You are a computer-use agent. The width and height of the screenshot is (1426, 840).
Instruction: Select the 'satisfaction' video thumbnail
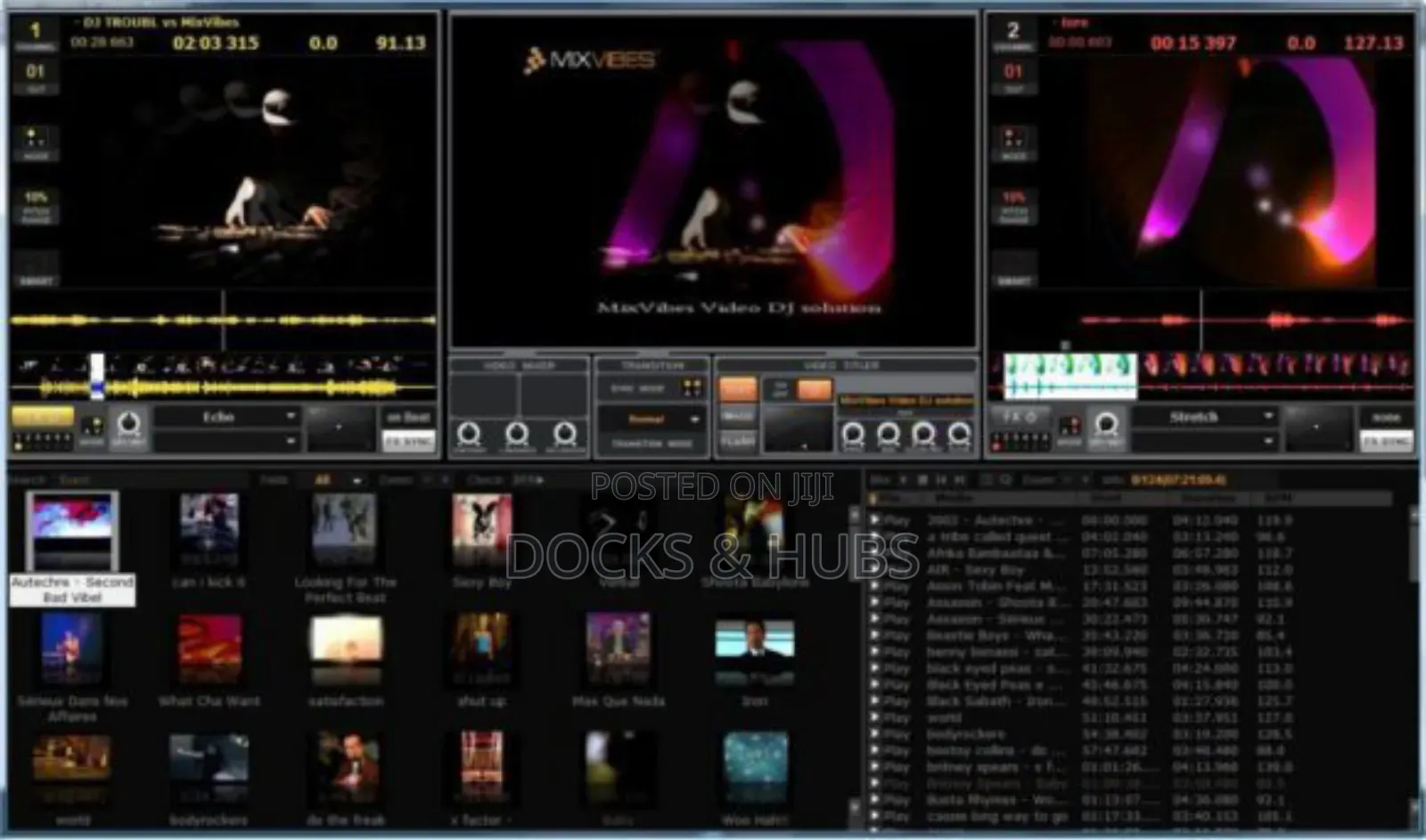click(346, 651)
